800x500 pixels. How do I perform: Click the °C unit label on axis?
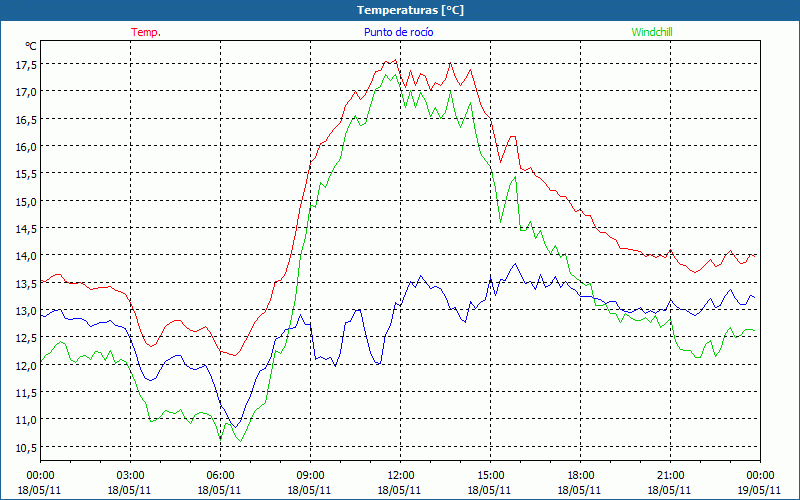click(31, 46)
